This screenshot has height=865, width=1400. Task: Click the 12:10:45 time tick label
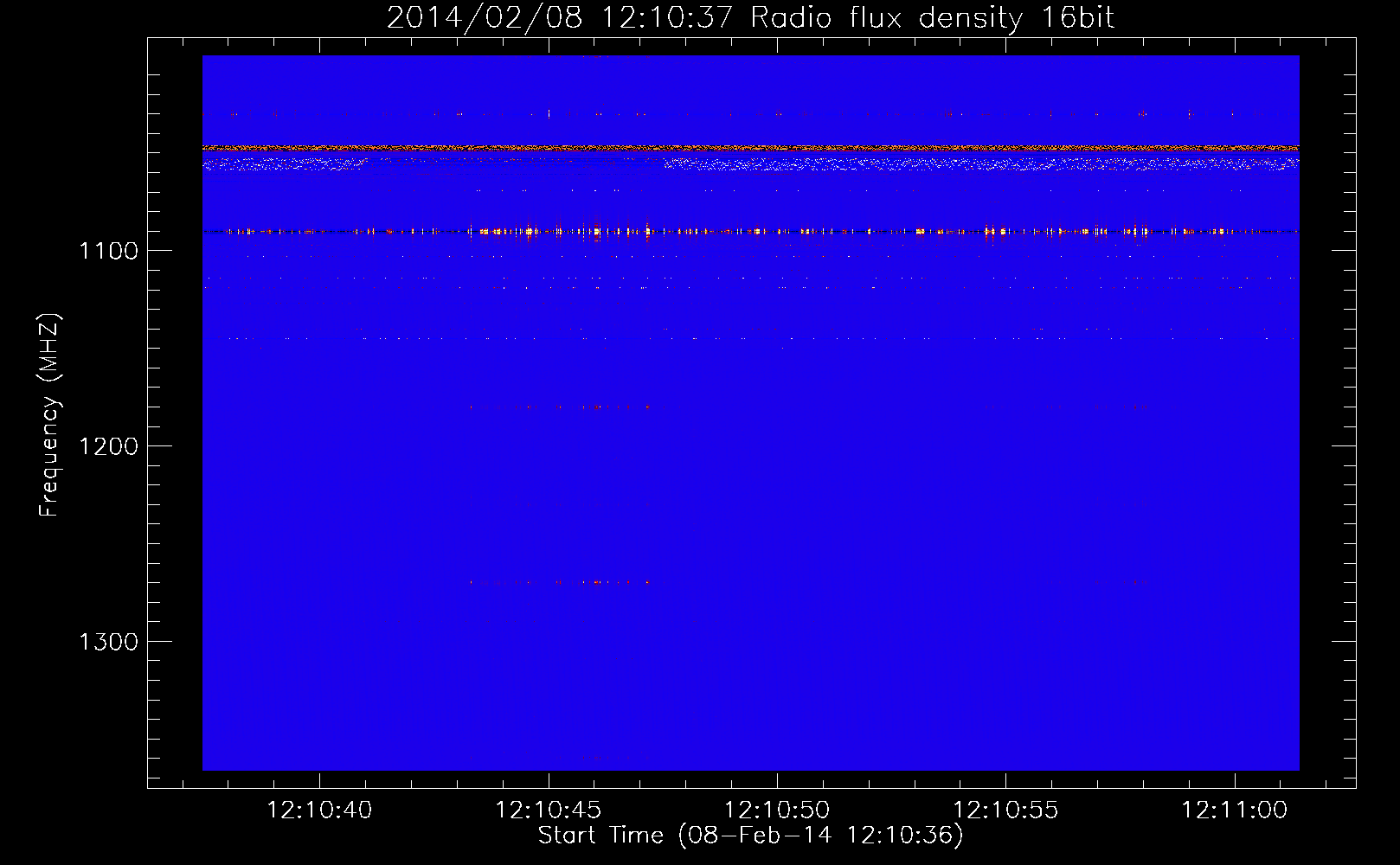point(548,811)
